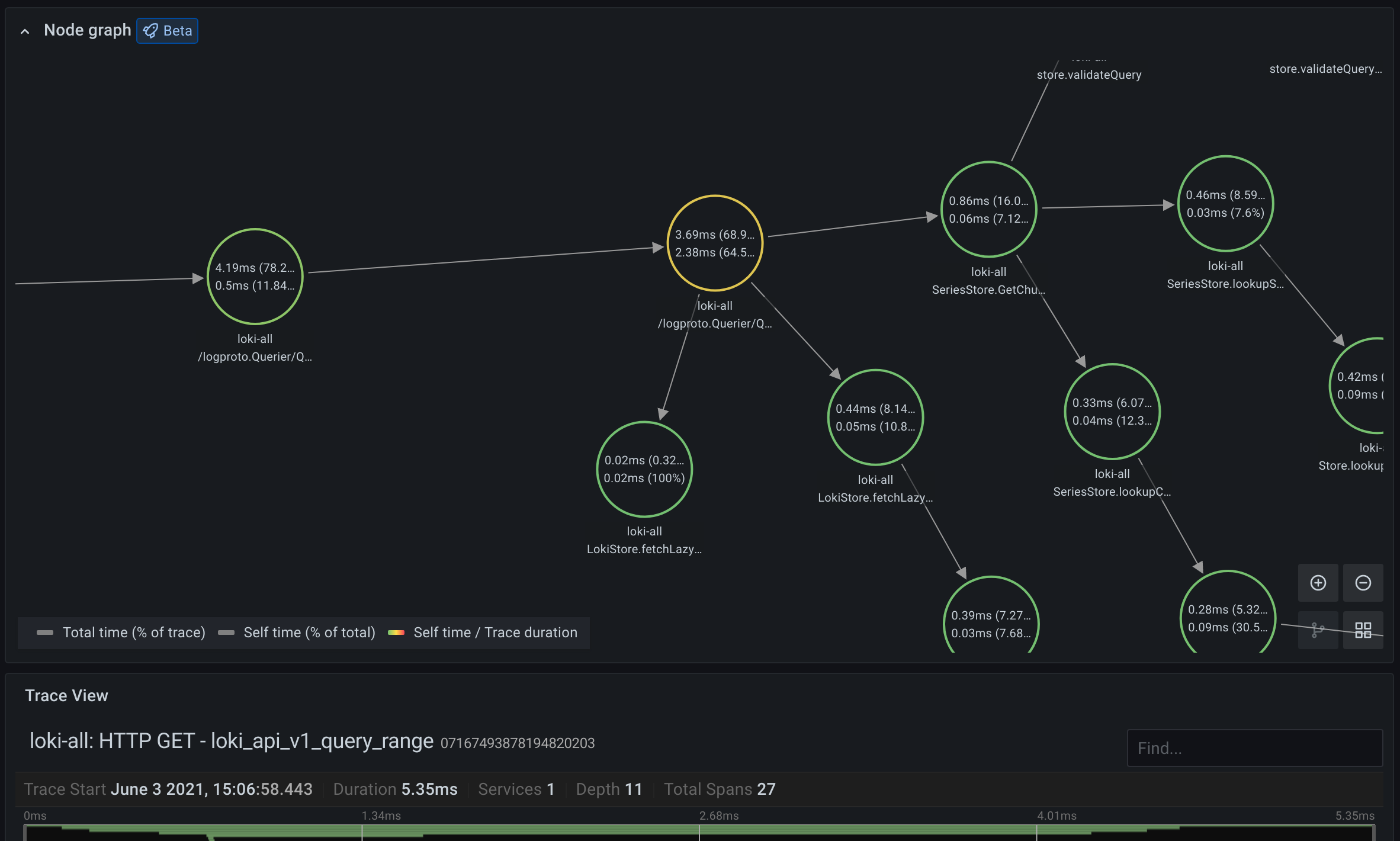Zoom out of the node graph with the minus icon
The image size is (1400, 841).
point(1363,583)
